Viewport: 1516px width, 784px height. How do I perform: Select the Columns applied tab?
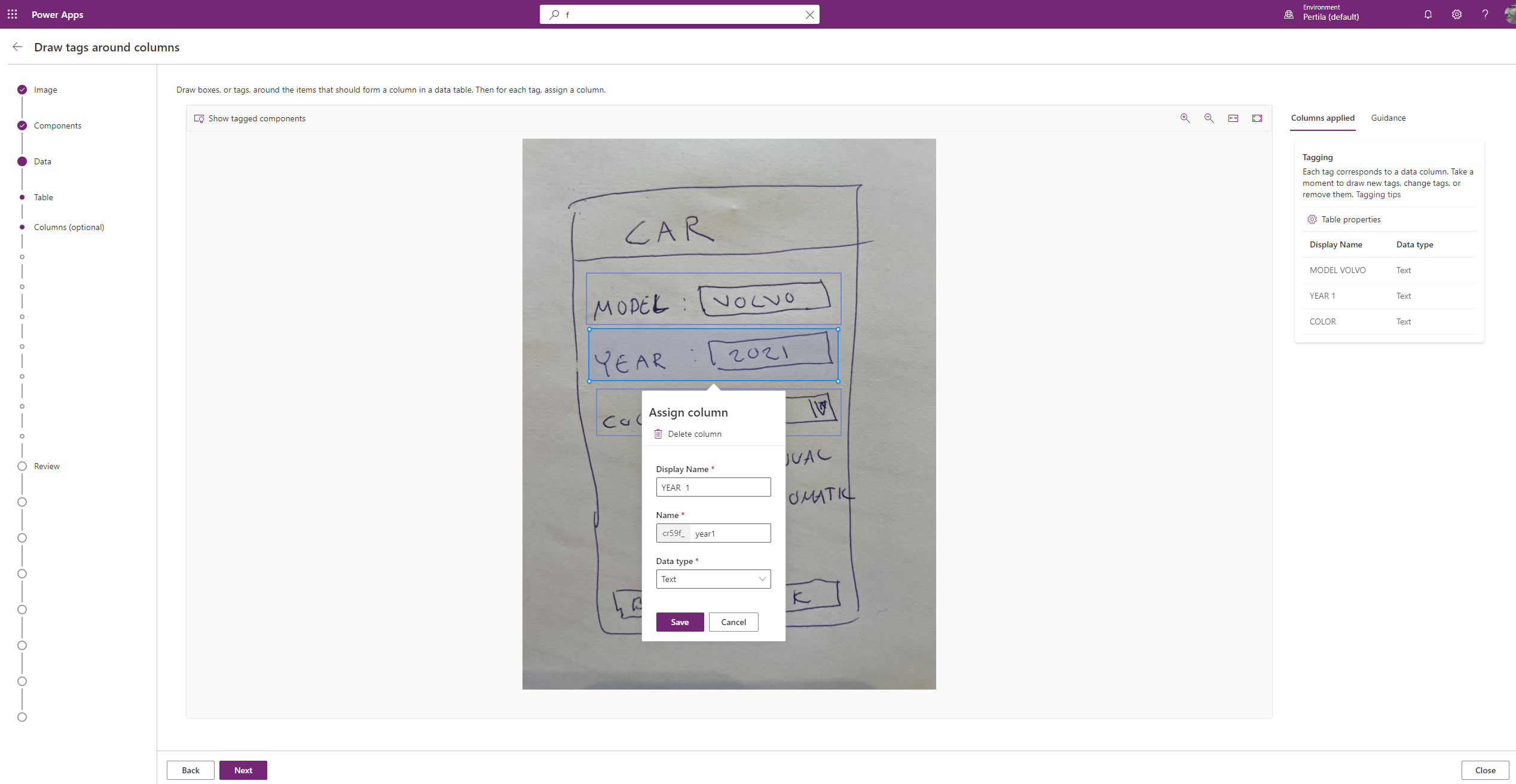[x=1322, y=118]
